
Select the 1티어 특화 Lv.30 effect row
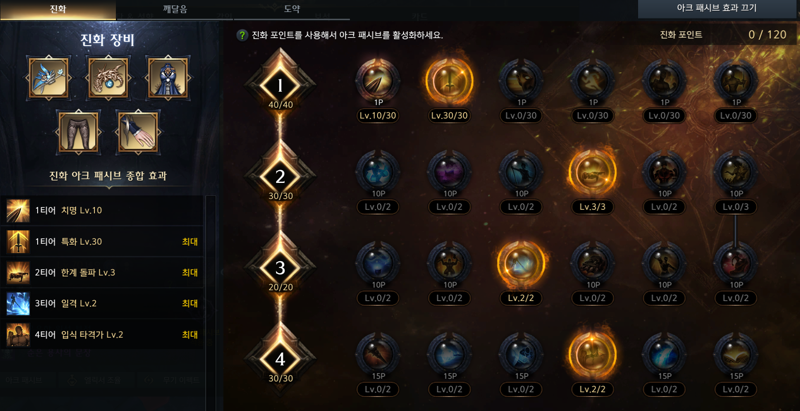coord(102,242)
